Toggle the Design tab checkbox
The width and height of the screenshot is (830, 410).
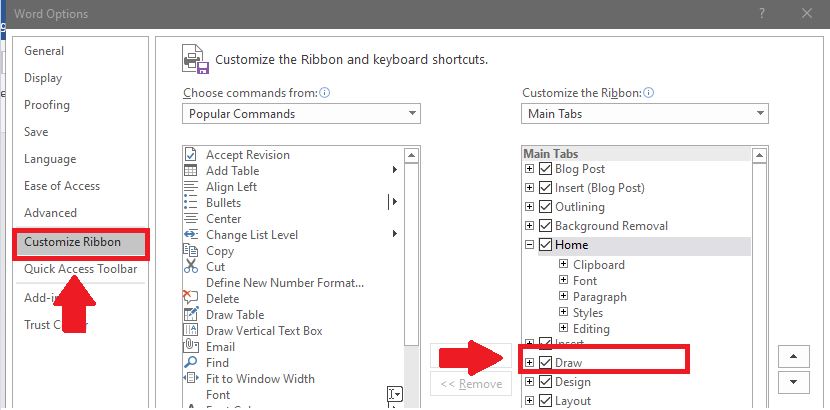coord(545,382)
